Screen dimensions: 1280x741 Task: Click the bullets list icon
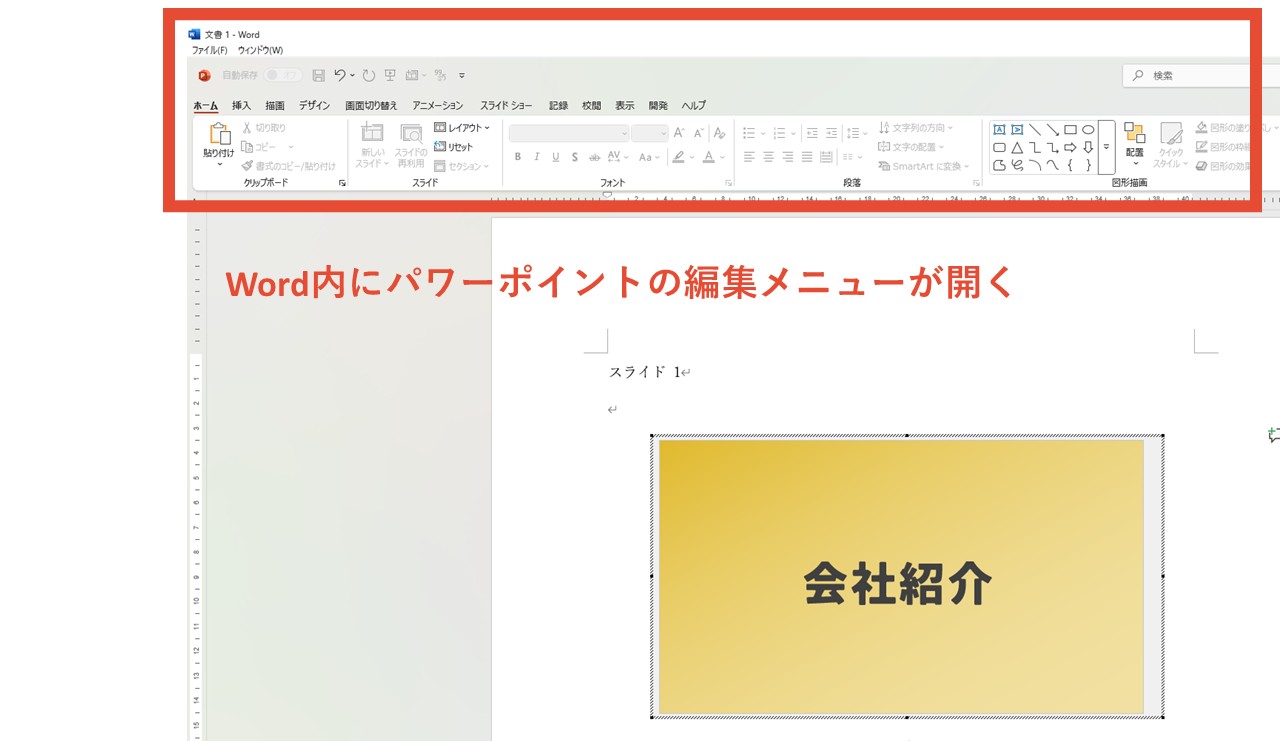749,133
